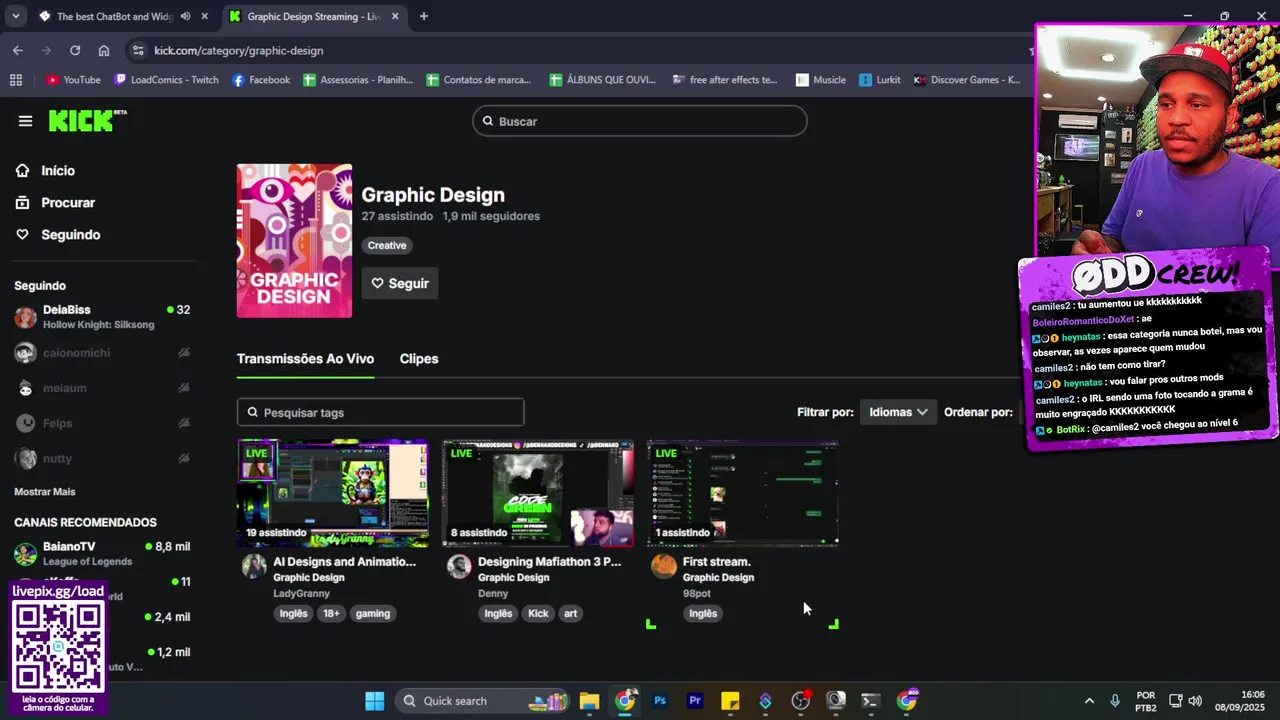This screenshot has height=720, width=1280.
Task: Reload the page
Action: pos(75,50)
